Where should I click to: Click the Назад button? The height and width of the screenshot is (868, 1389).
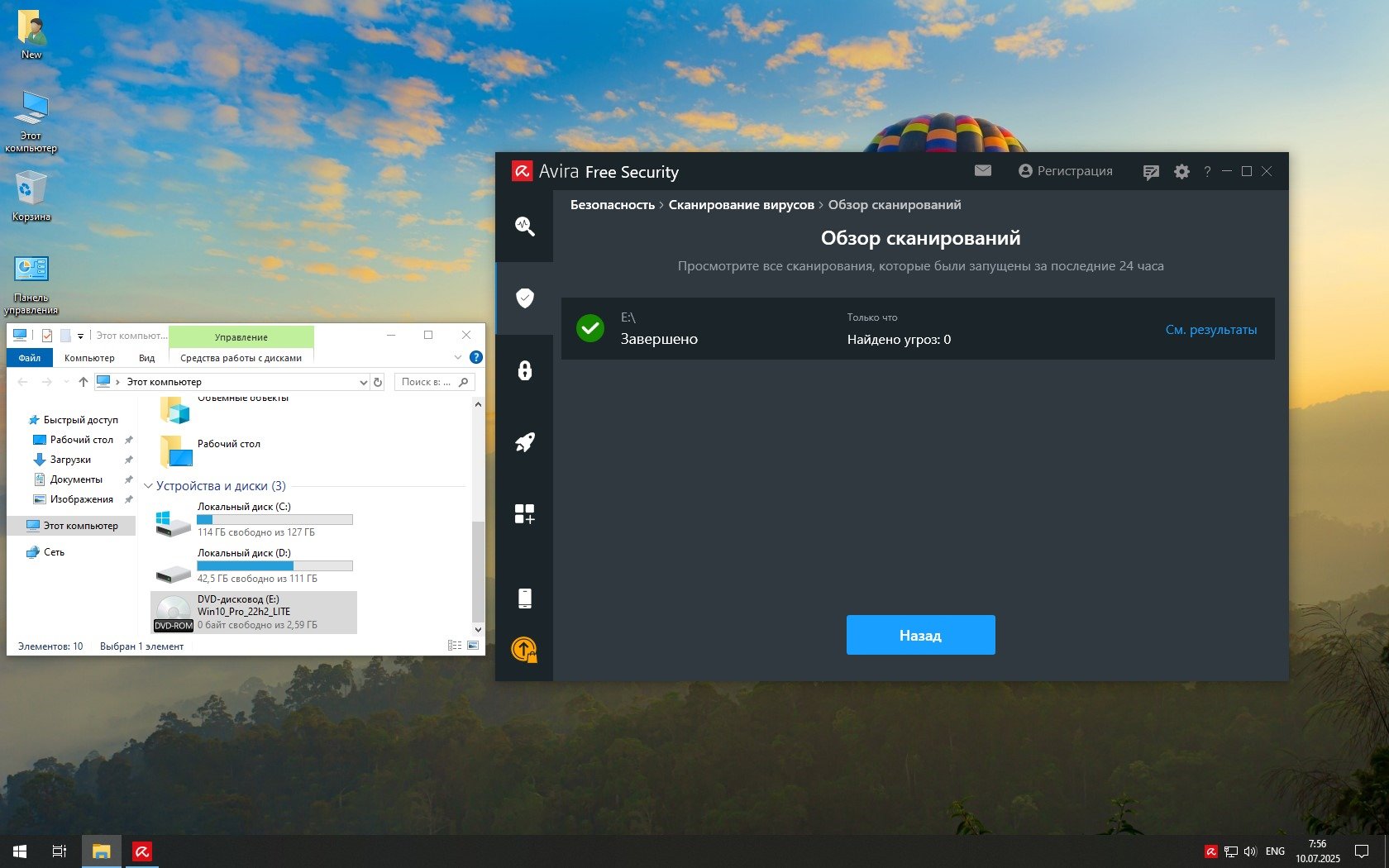click(x=920, y=635)
